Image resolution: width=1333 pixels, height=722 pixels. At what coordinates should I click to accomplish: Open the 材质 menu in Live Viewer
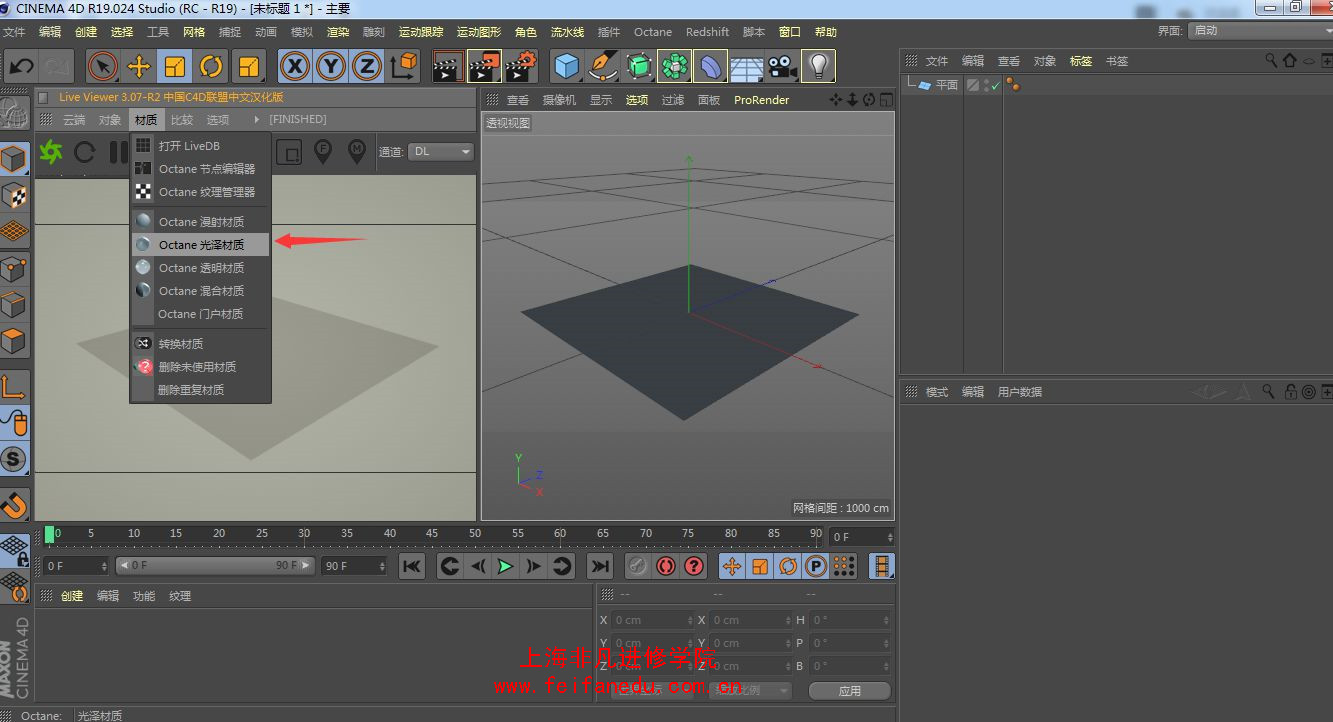point(146,120)
